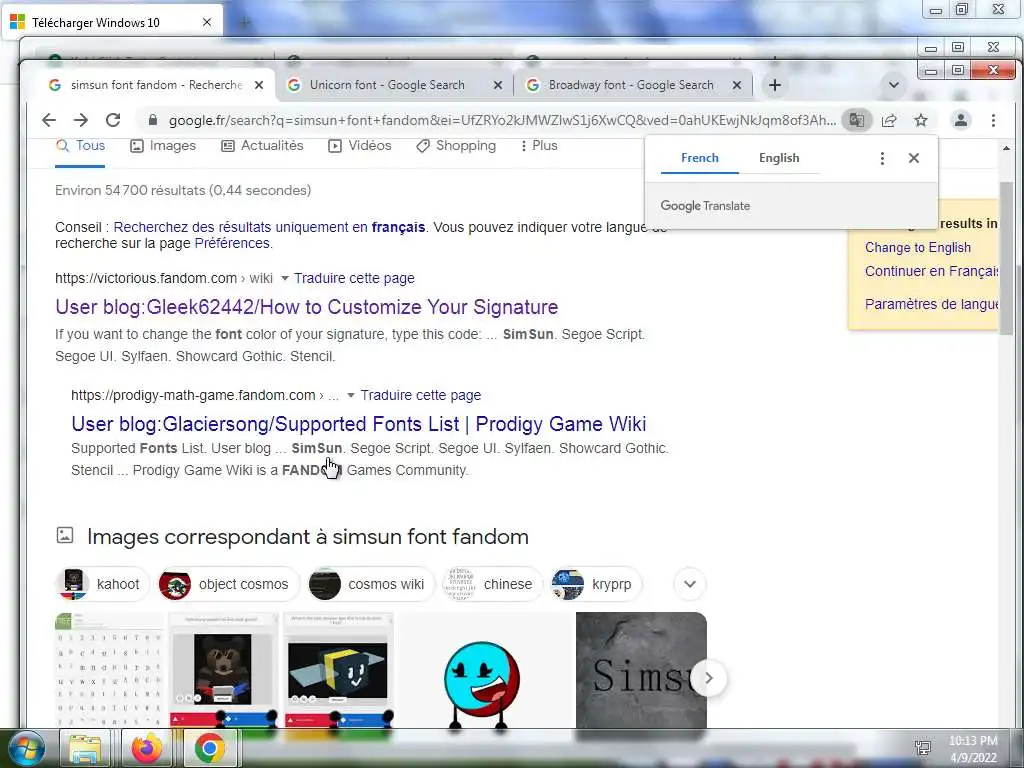Select the kahoot image filter chip
Image resolution: width=1024 pixels, height=768 pixels.
point(103,584)
